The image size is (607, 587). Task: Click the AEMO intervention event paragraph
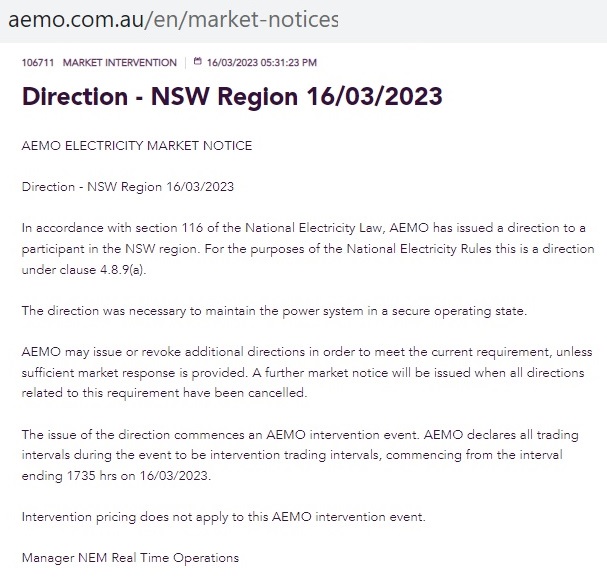tap(300, 455)
